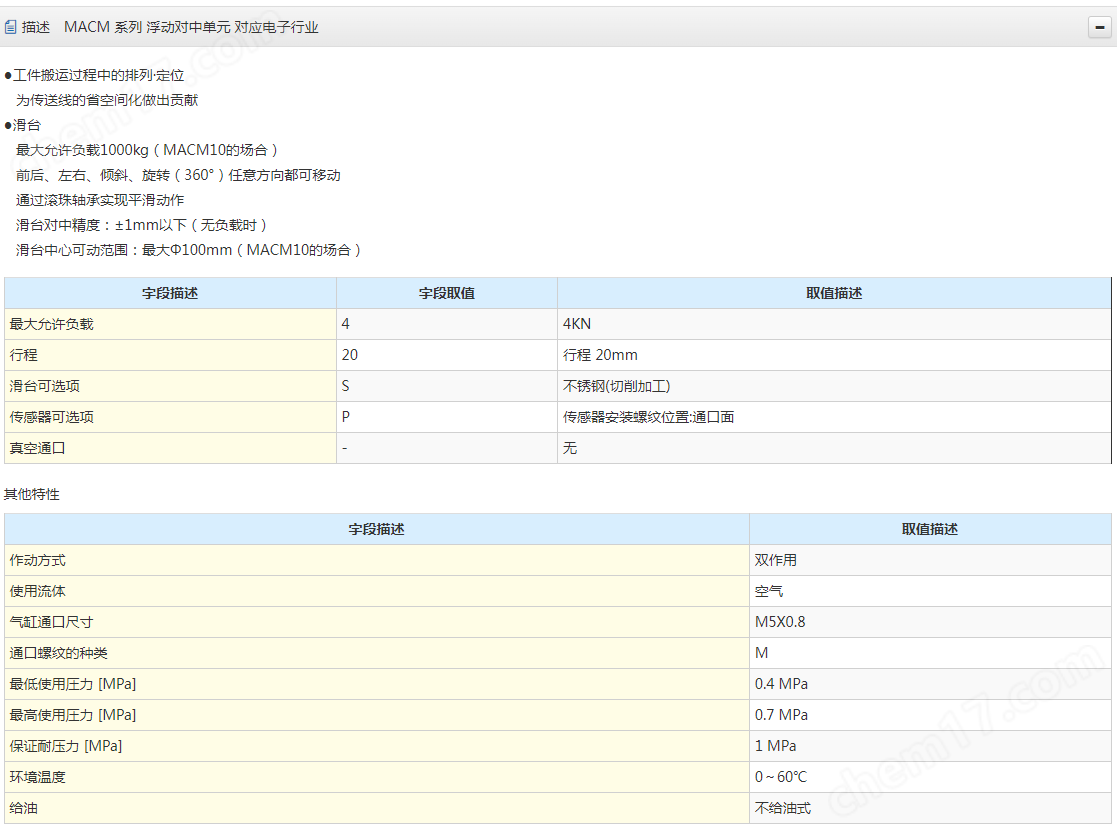Click the 其他特性 section heading
Screen dimensions: 1117x828
32,494
